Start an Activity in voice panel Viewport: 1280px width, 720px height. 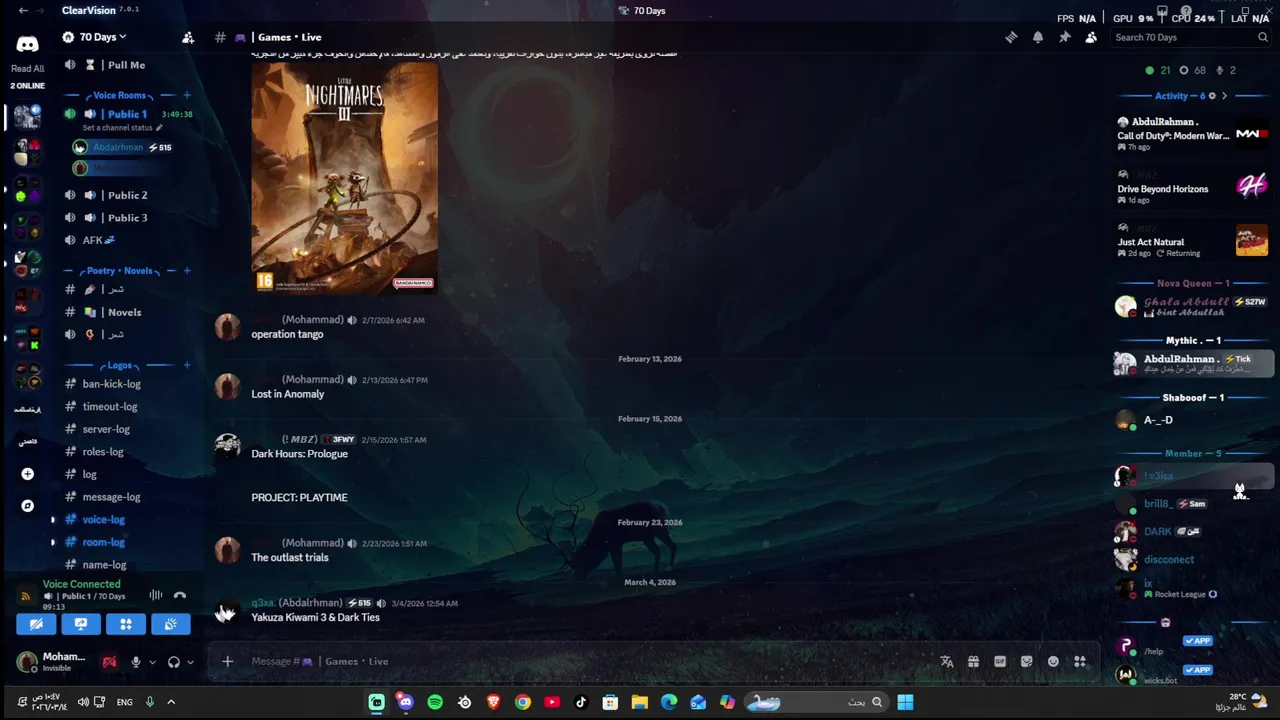(x=126, y=625)
